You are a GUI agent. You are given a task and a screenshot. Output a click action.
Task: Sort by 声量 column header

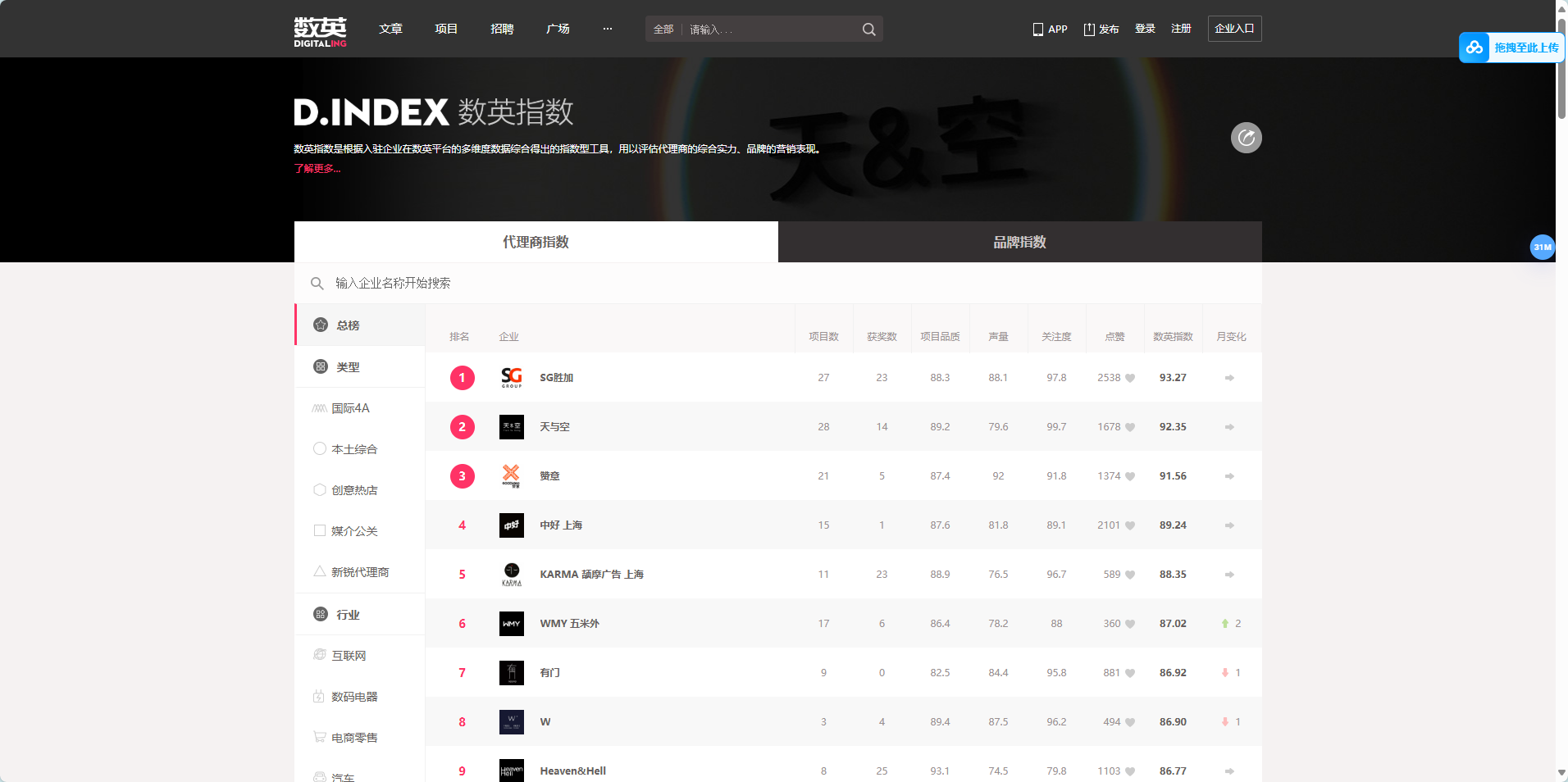pyautogui.click(x=998, y=337)
